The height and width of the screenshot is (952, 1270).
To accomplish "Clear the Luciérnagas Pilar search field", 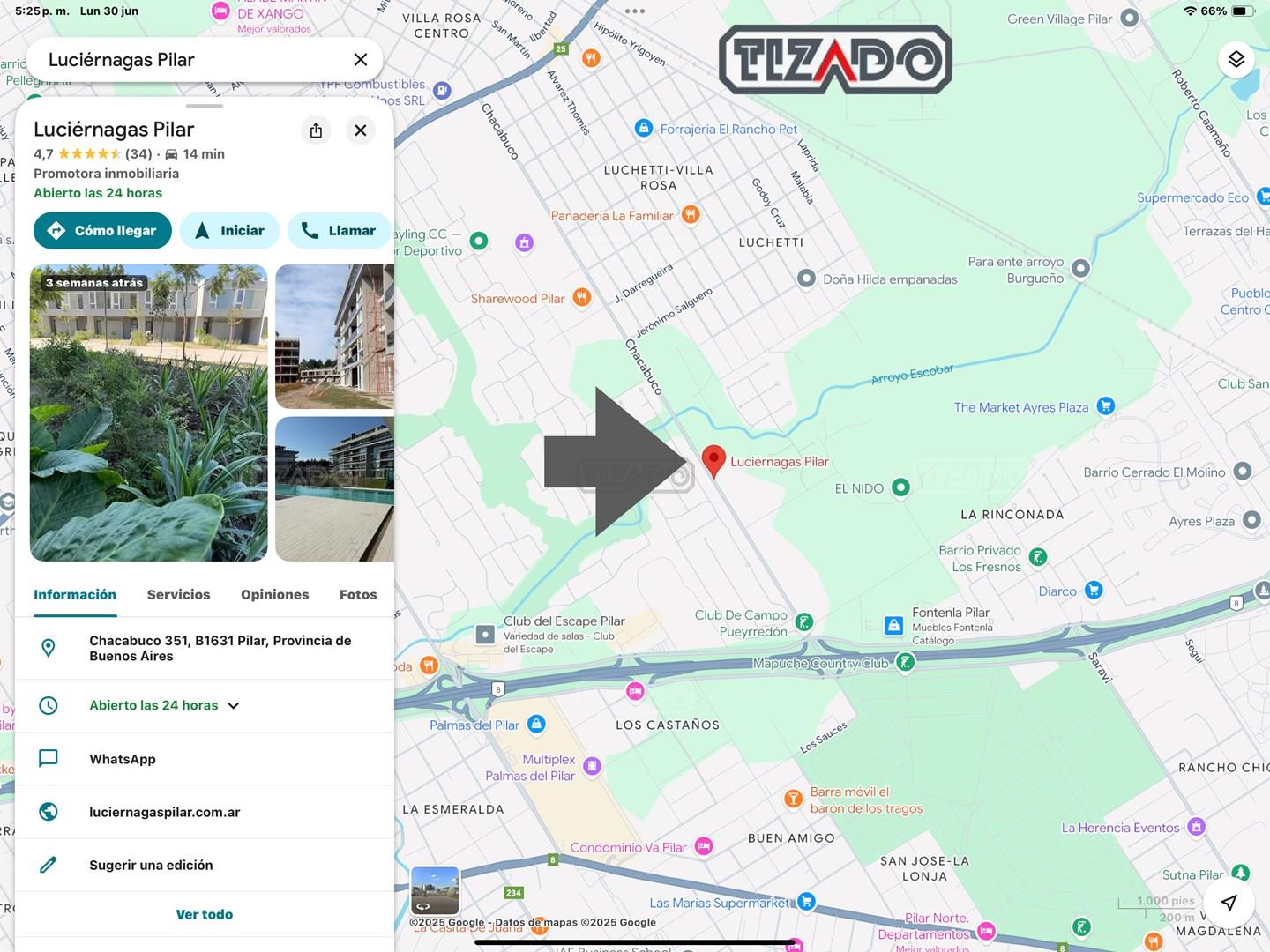I will [x=360, y=60].
